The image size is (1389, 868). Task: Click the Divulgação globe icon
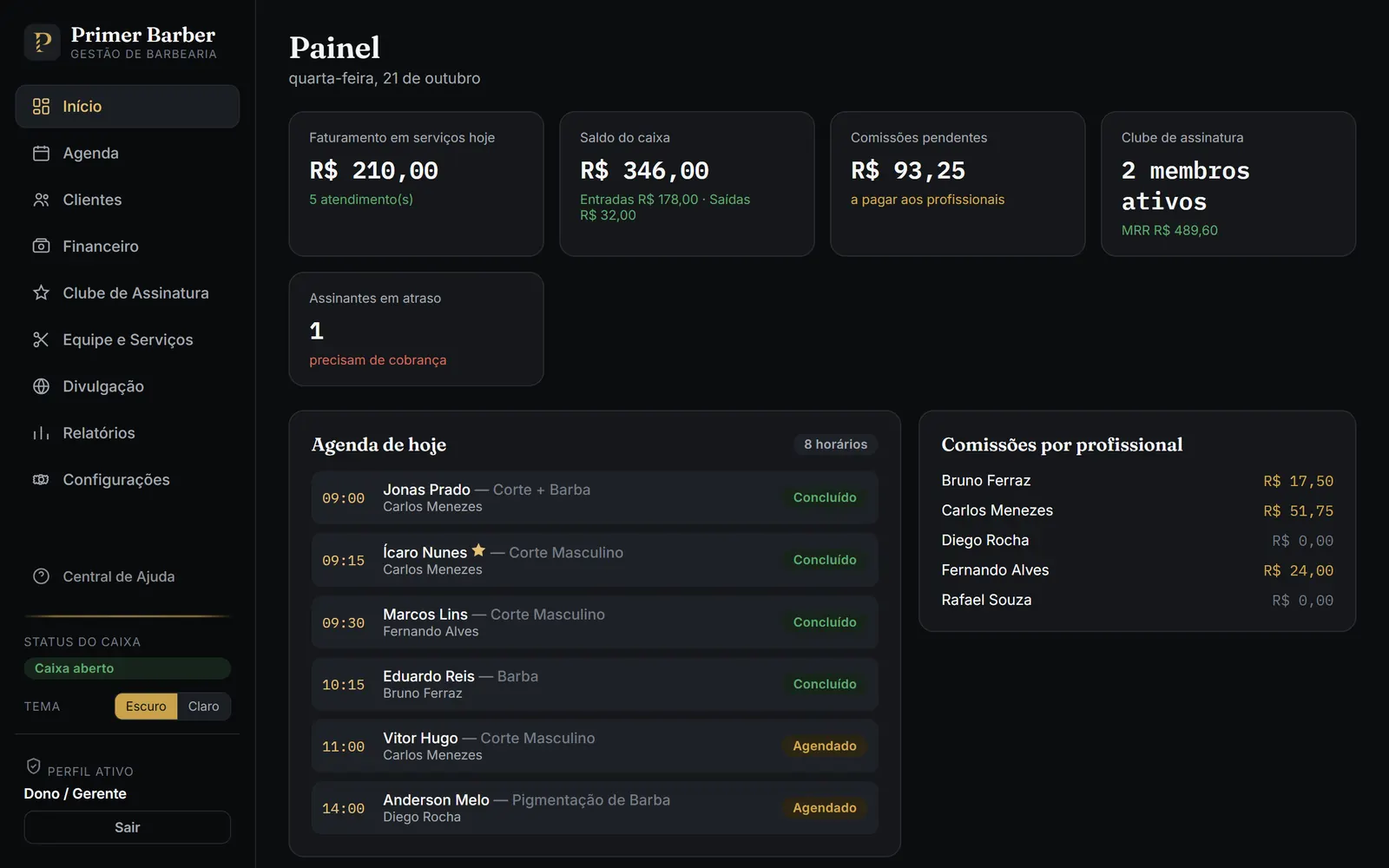tap(41, 386)
